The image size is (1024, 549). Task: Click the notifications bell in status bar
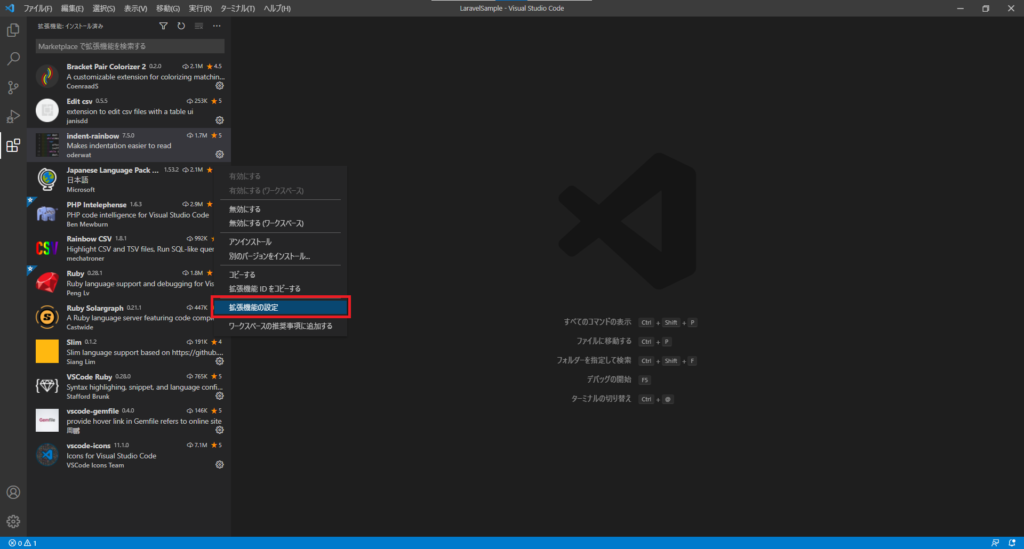coord(1012,543)
